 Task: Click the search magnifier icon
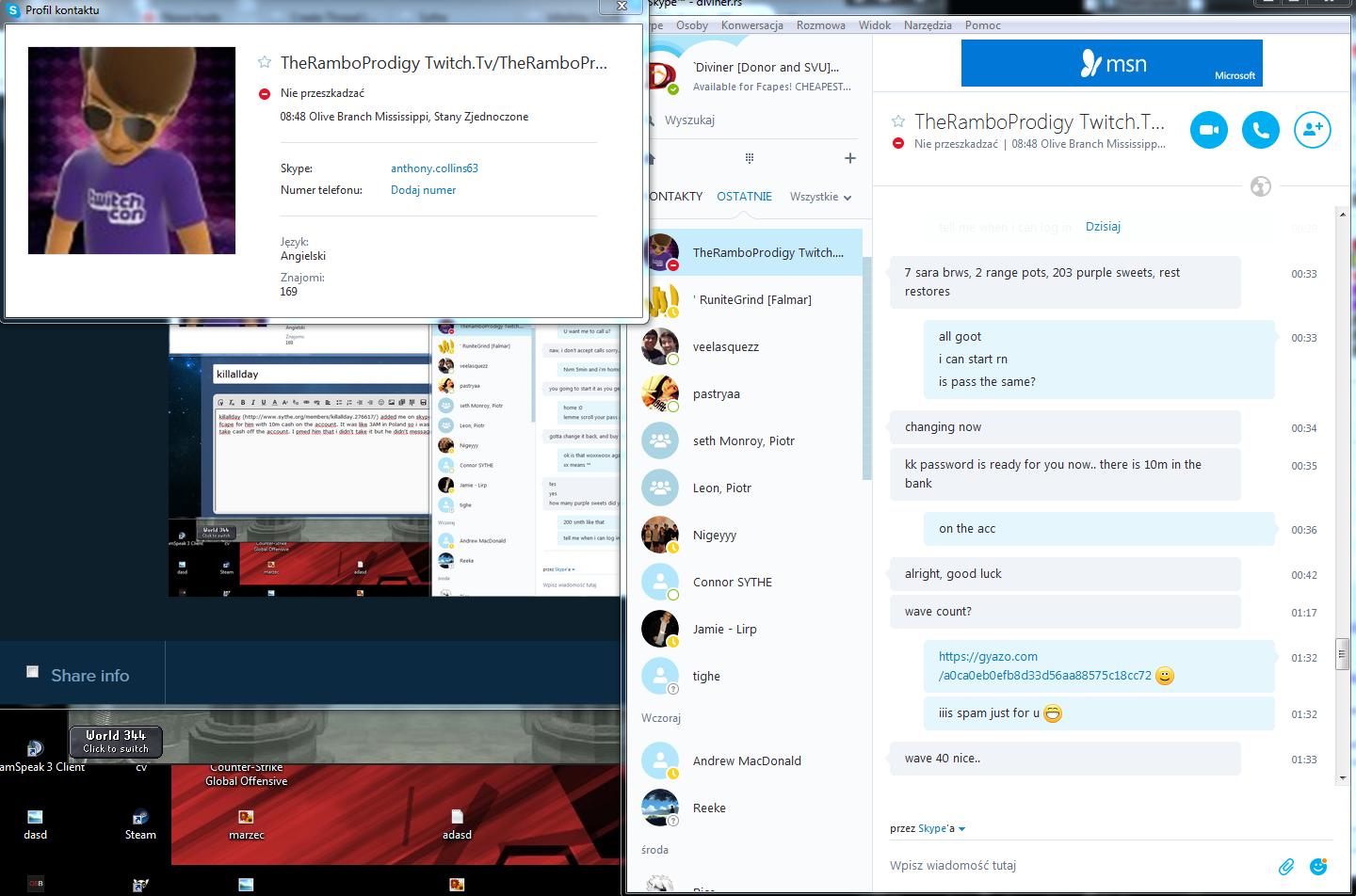[x=650, y=120]
